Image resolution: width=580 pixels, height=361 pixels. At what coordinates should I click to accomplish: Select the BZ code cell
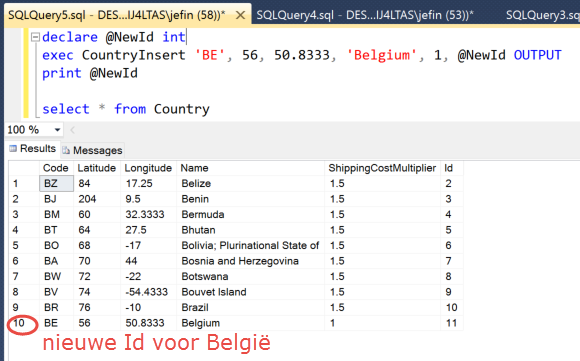click(57, 183)
